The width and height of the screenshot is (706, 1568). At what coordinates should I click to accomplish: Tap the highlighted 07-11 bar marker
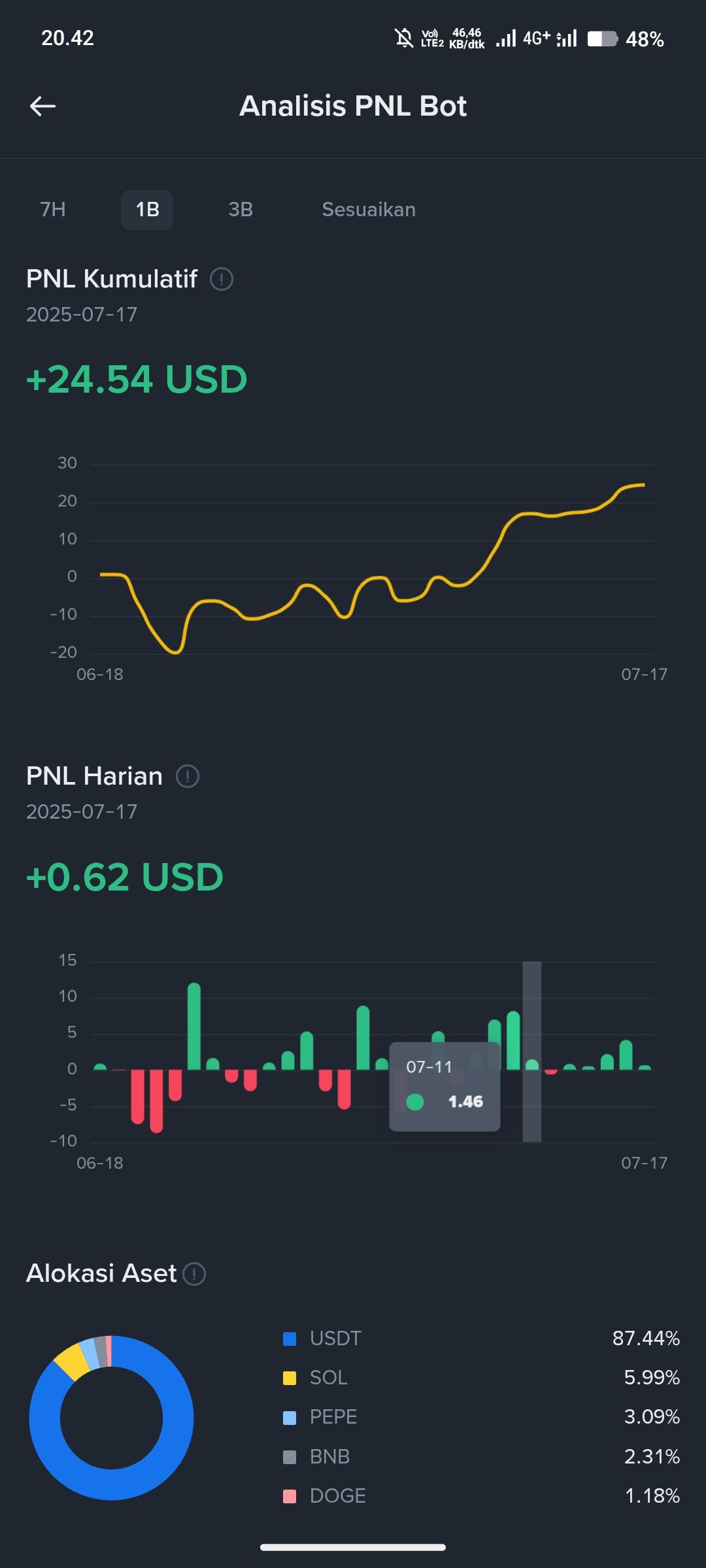(x=532, y=1064)
